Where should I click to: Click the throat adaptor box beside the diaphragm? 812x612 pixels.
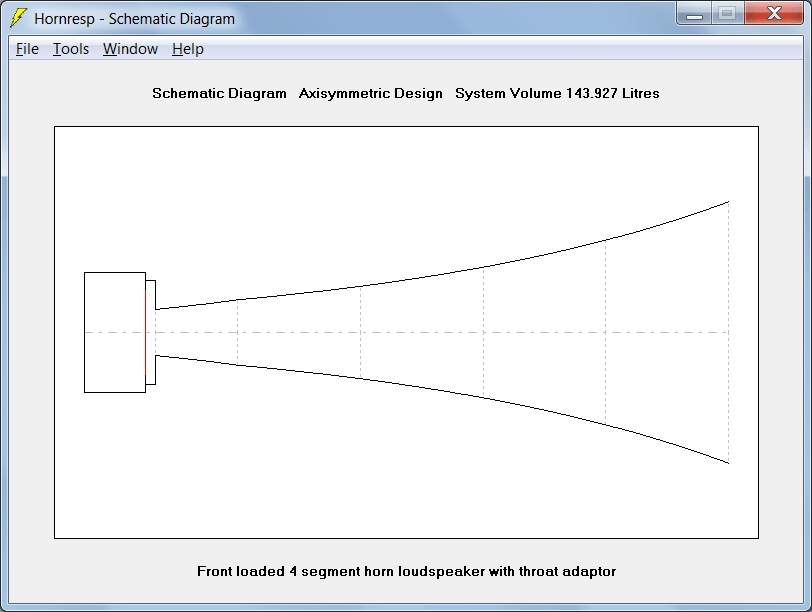151,332
